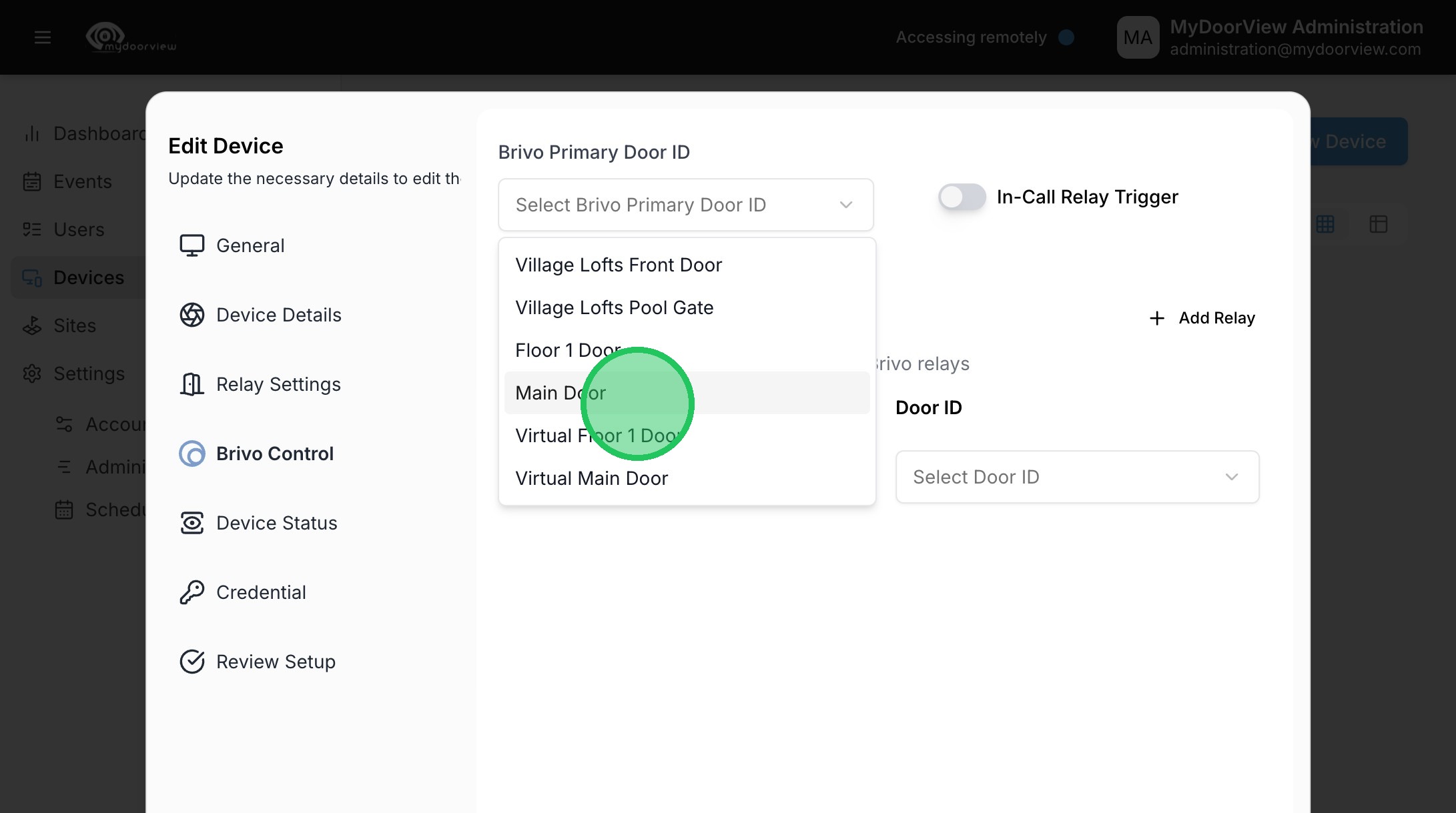Pick the Virtual Main Door option

coord(591,478)
